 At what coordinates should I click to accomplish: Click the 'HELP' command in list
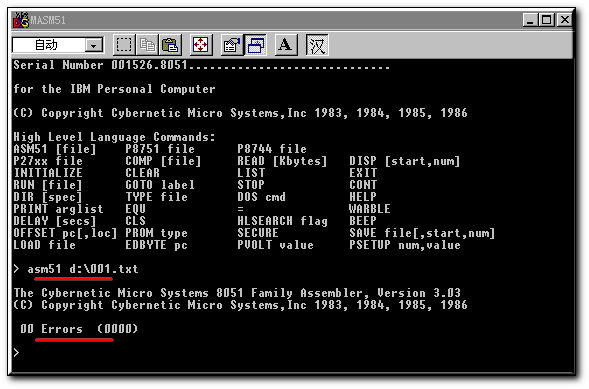[362, 197]
